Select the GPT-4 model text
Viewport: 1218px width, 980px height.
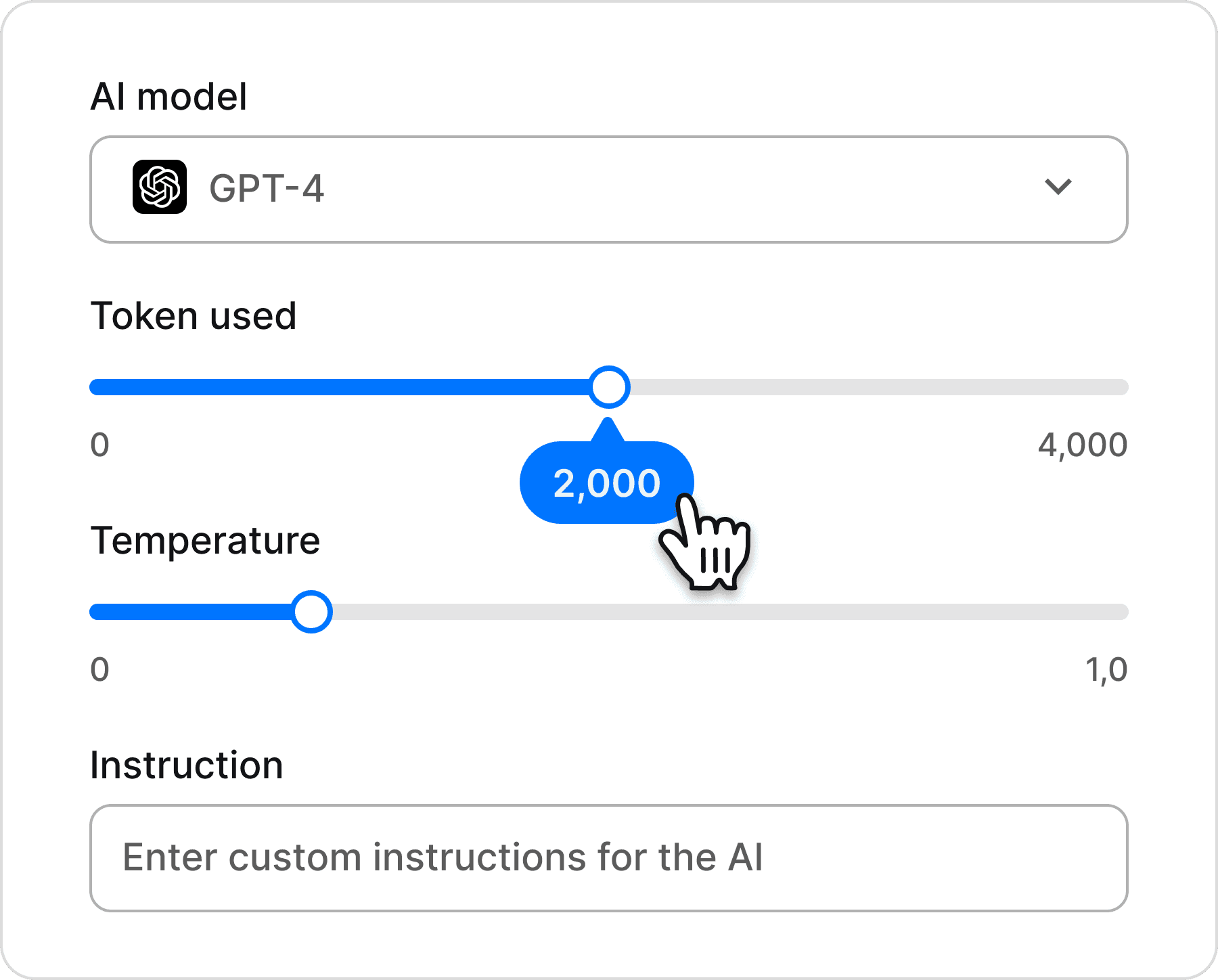[267, 188]
